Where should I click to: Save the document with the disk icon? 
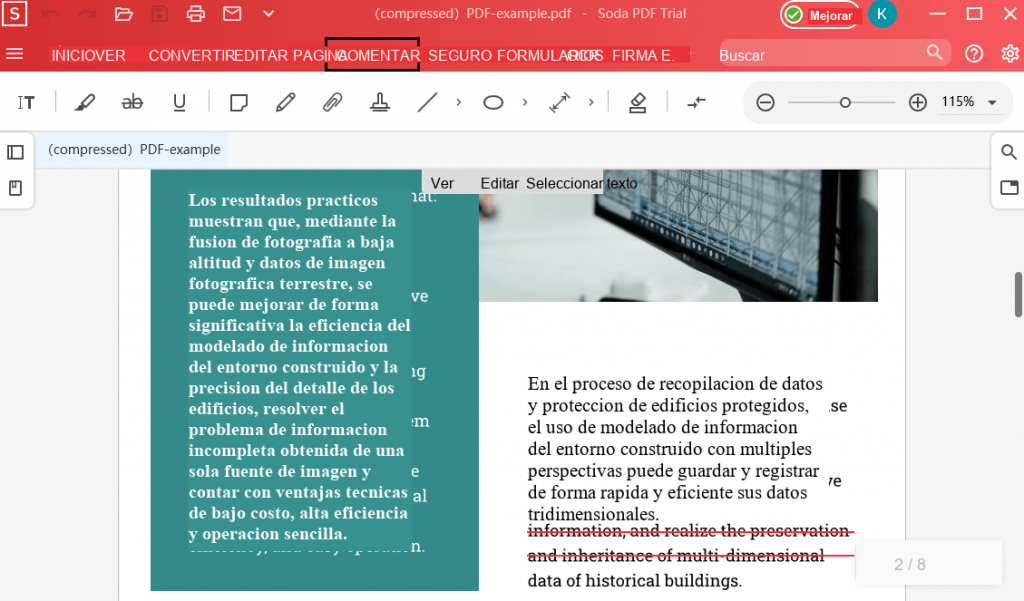(x=159, y=14)
